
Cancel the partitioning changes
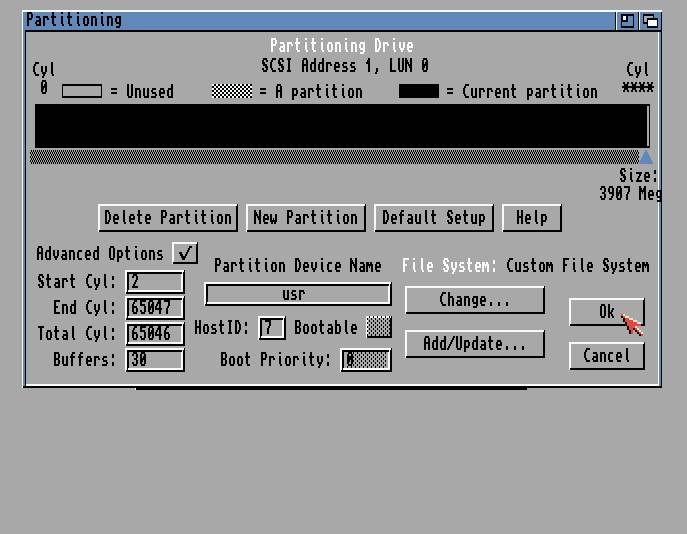pyautogui.click(x=606, y=356)
